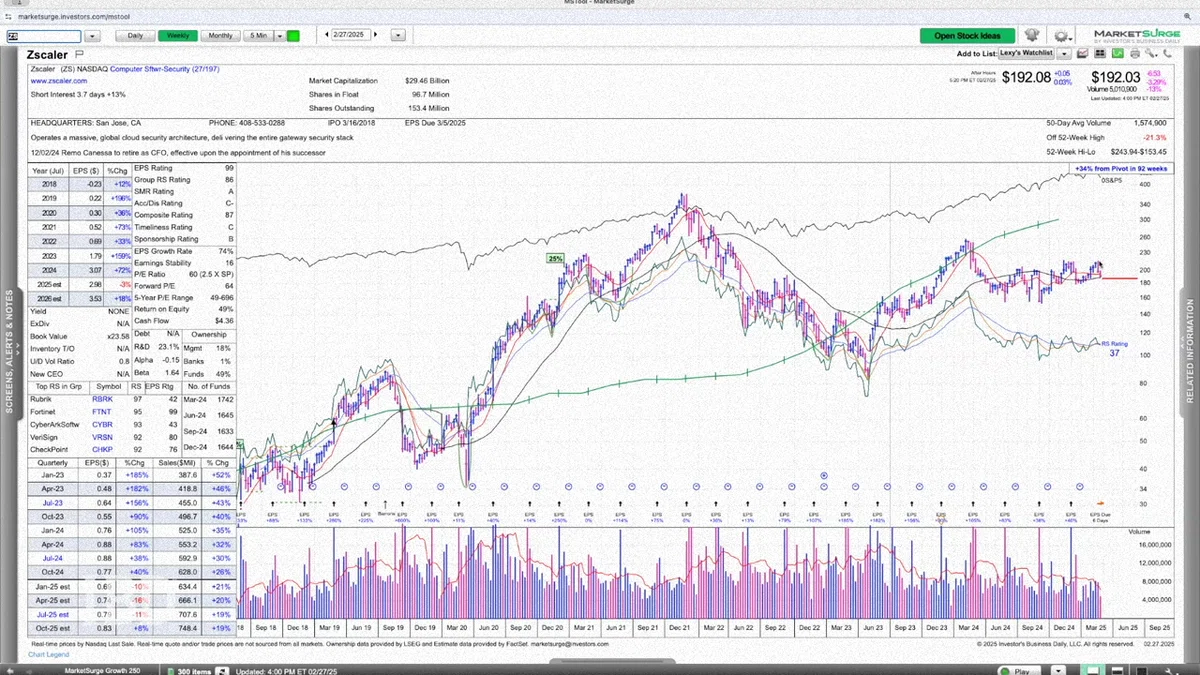This screenshot has height=675, width=1200.
Task: Click the MarketSurge logo
Action: click(1136, 36)
